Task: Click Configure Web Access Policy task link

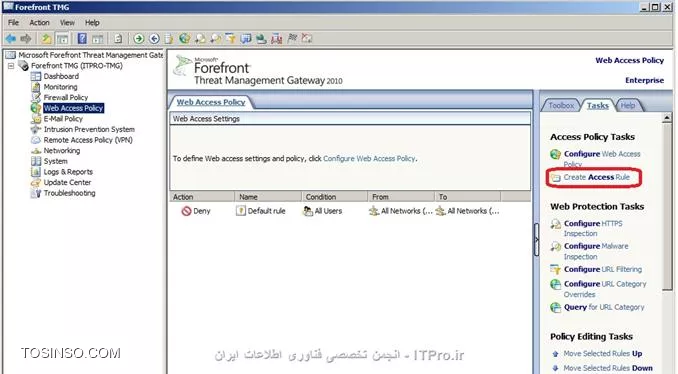Action: click(602, 159)
